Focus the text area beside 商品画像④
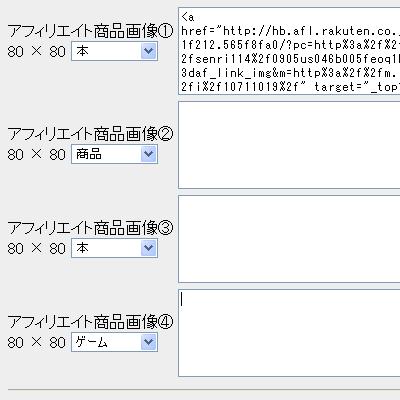 click(x=289, y=333)
